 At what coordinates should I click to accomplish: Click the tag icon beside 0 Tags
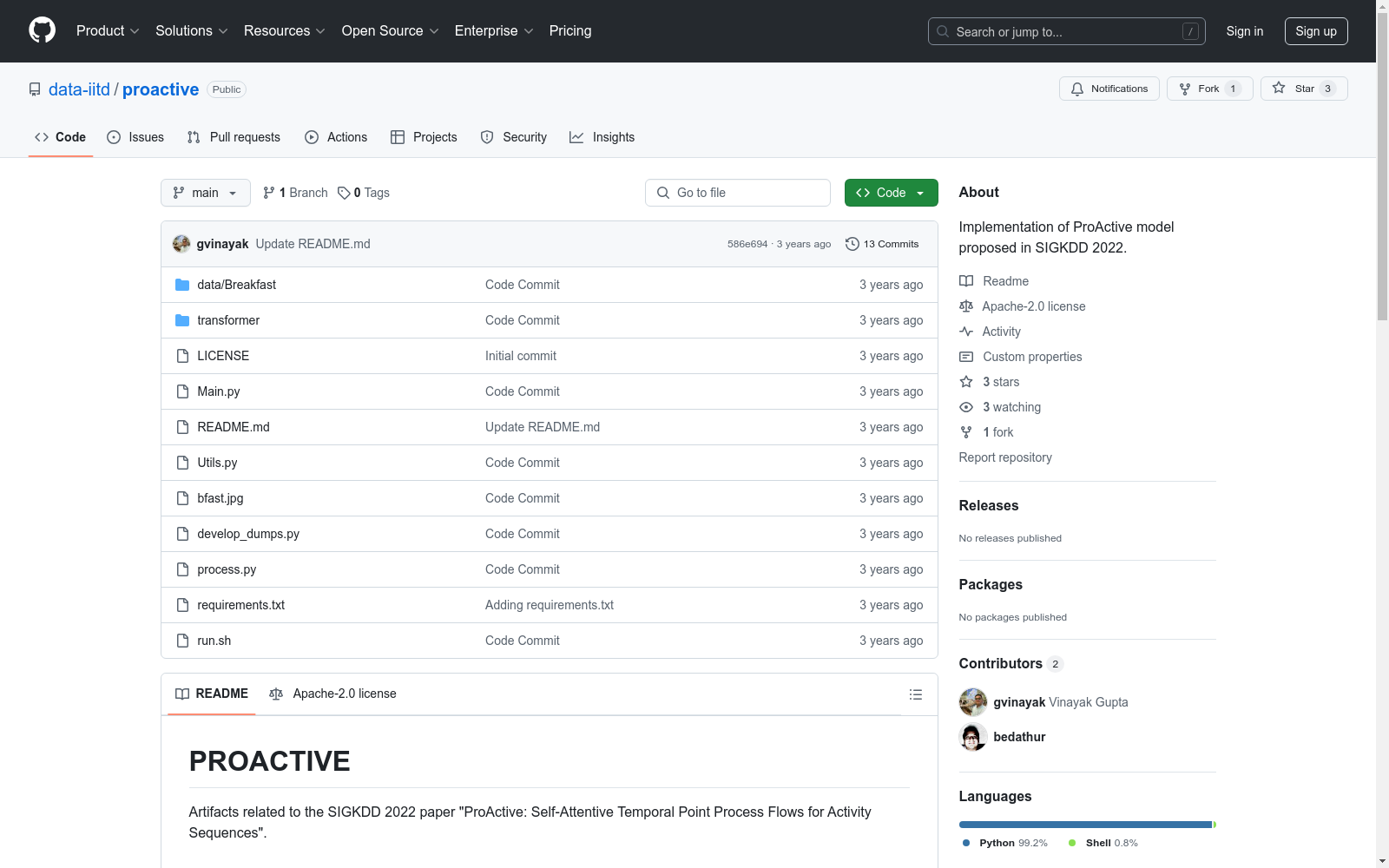click(x=344, y=193)
